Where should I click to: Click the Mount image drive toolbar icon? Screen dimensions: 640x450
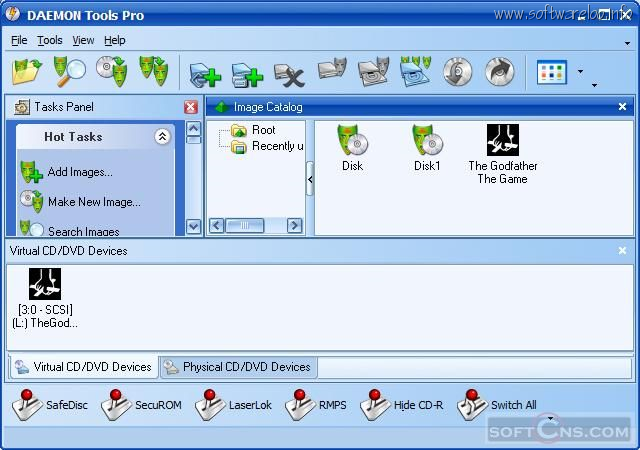tap(332, 70)
